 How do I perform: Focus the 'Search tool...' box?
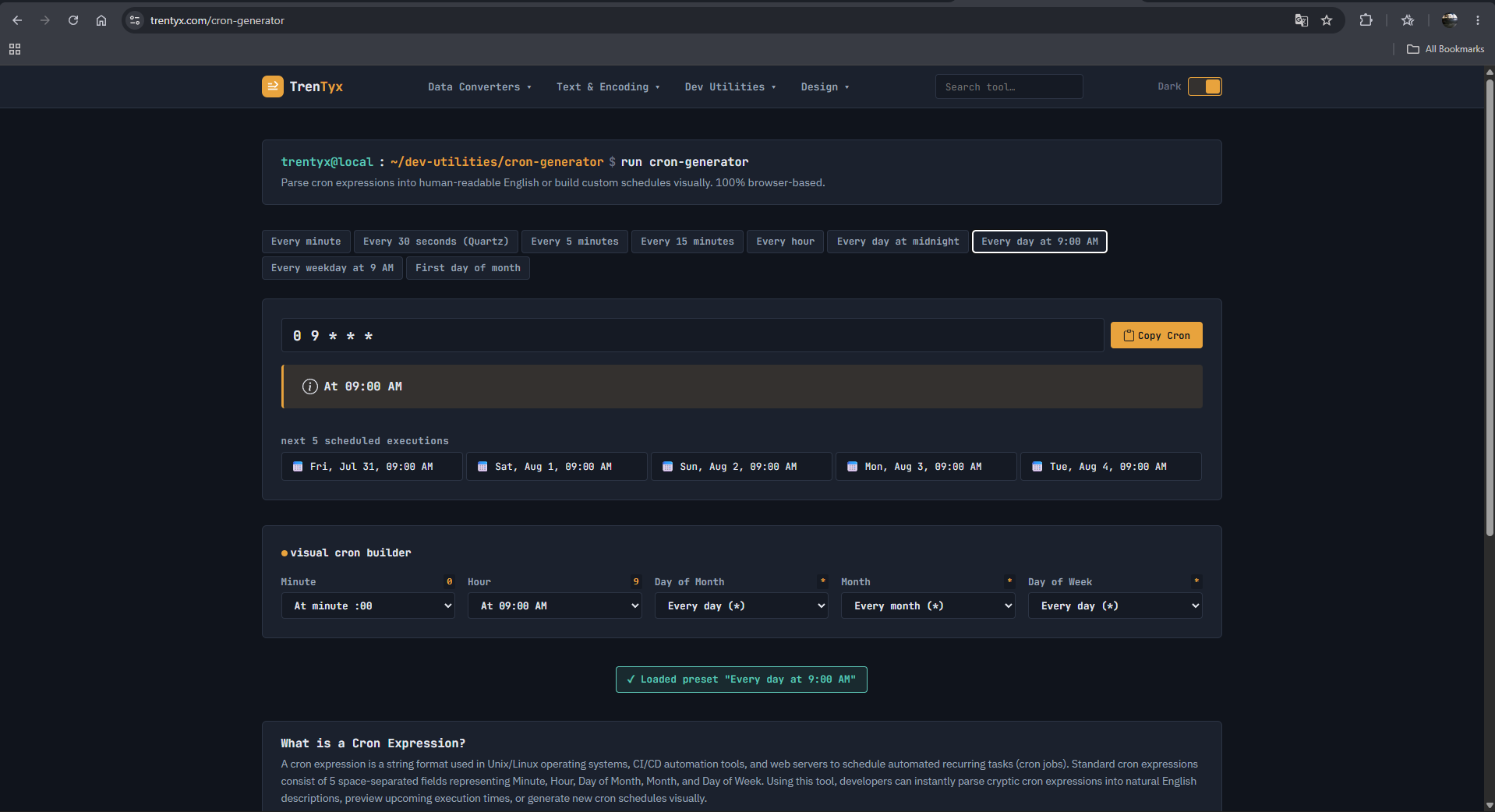coord(1009,86)
